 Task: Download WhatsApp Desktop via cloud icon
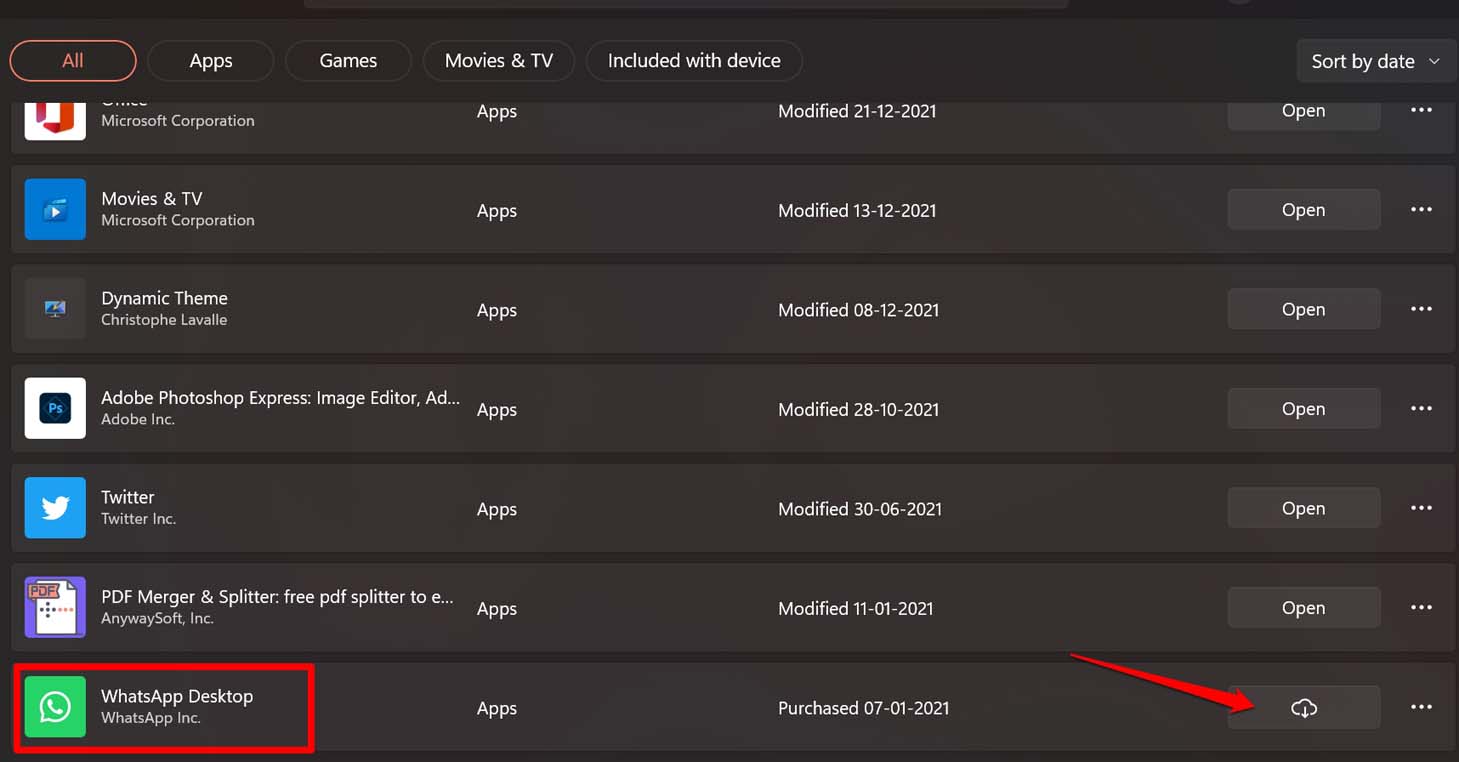pyautogui.click(x=1303, y=708)
